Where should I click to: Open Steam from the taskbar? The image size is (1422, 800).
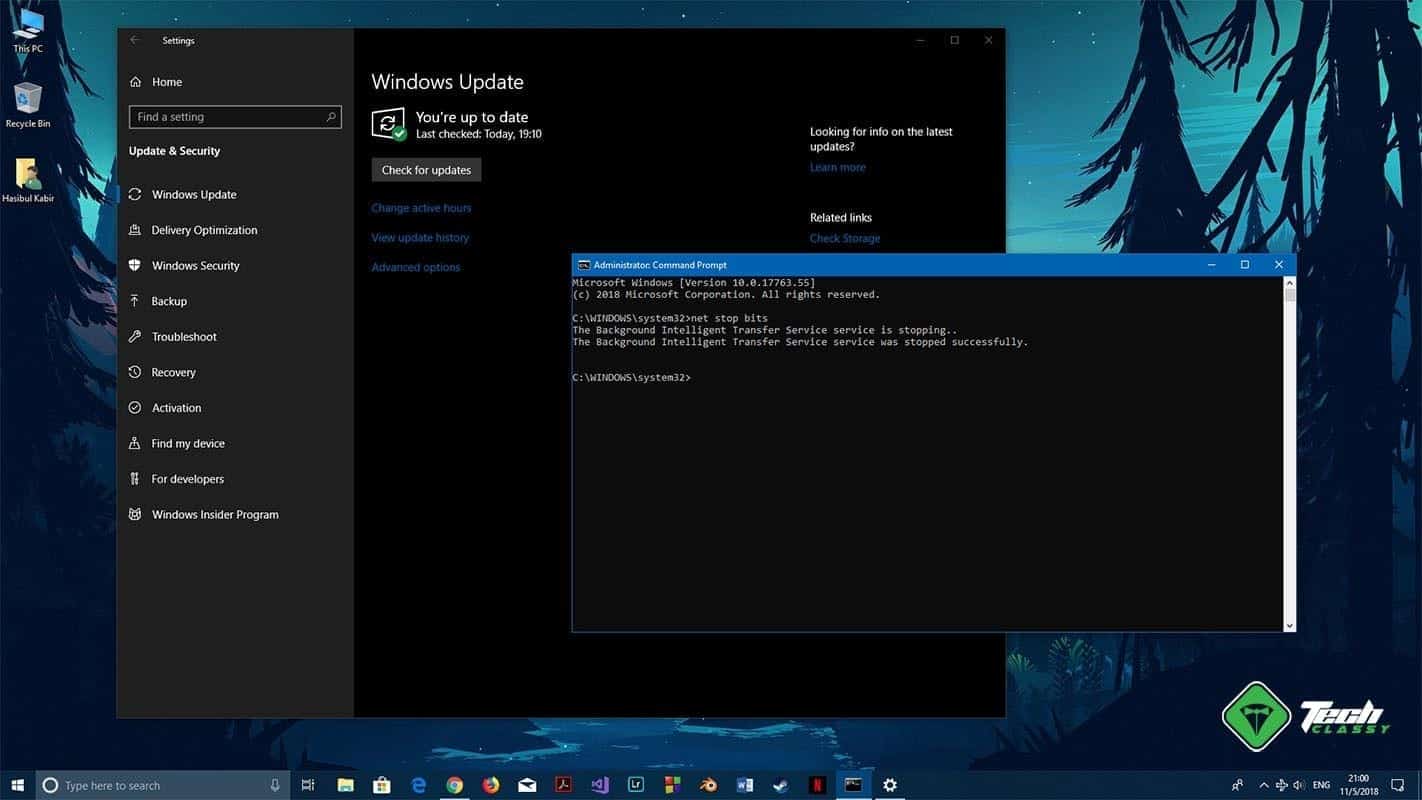pos(781,785)
